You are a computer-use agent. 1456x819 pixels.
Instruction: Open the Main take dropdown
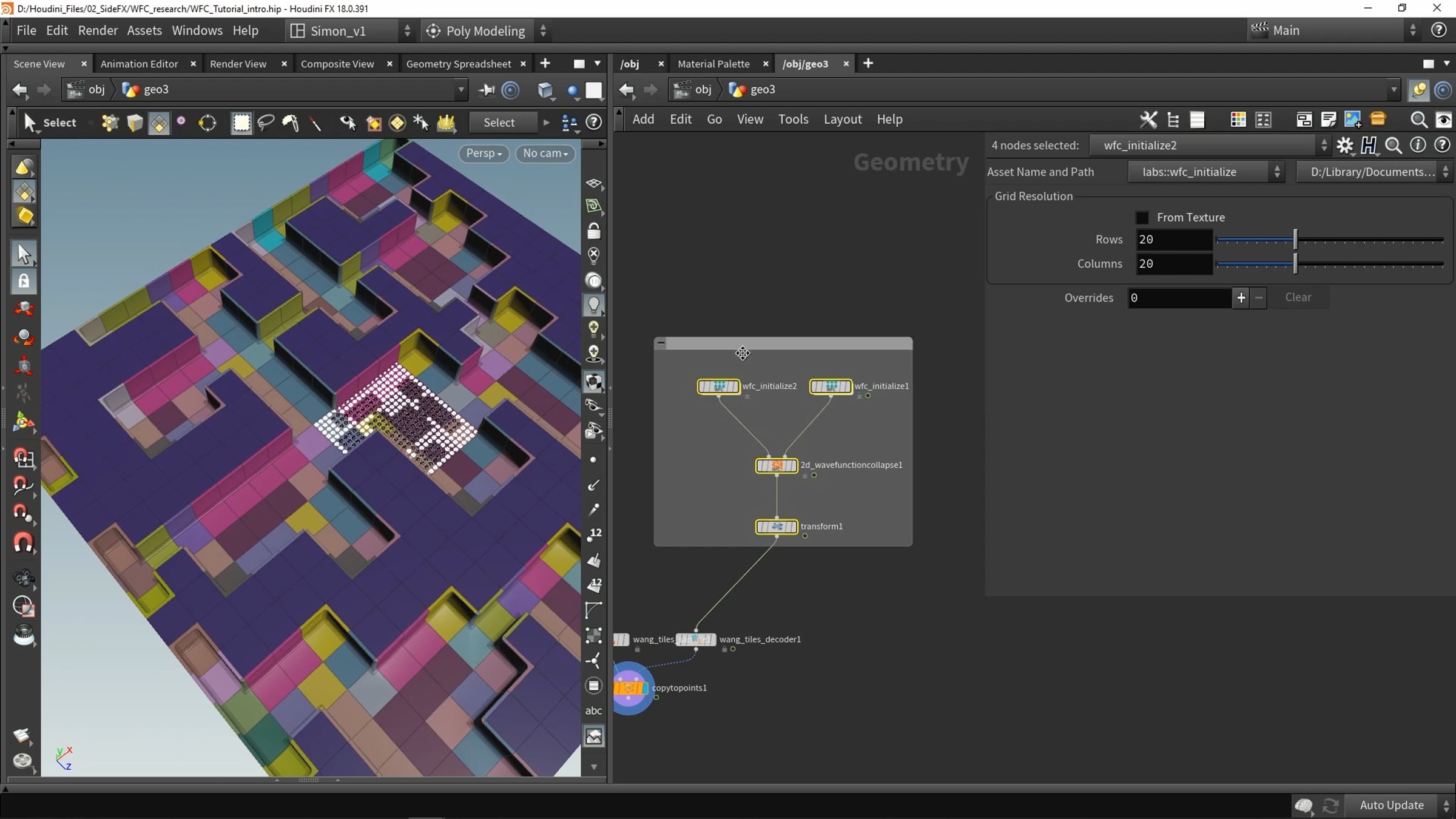[1333, 30]
